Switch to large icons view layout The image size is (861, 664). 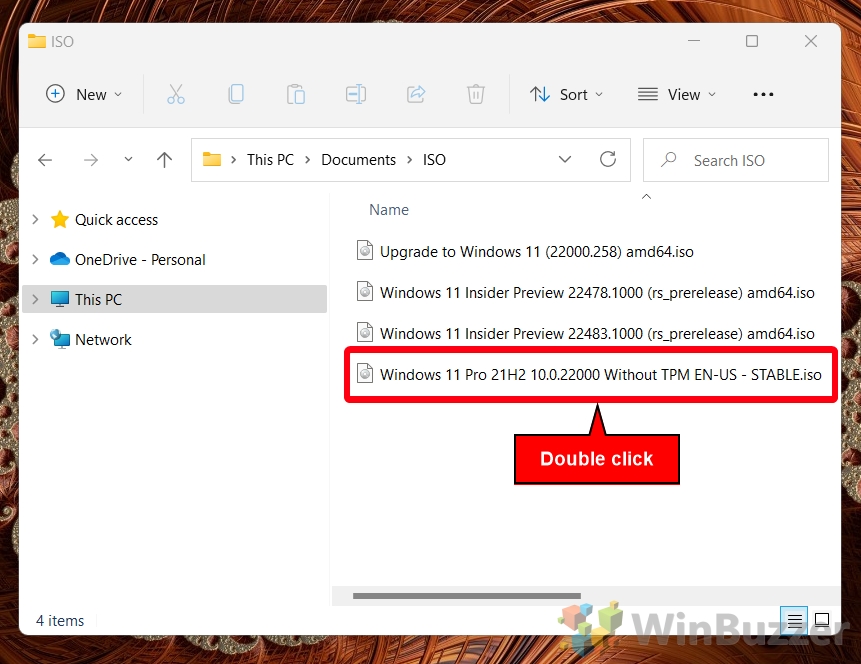(x=822, y=620)
